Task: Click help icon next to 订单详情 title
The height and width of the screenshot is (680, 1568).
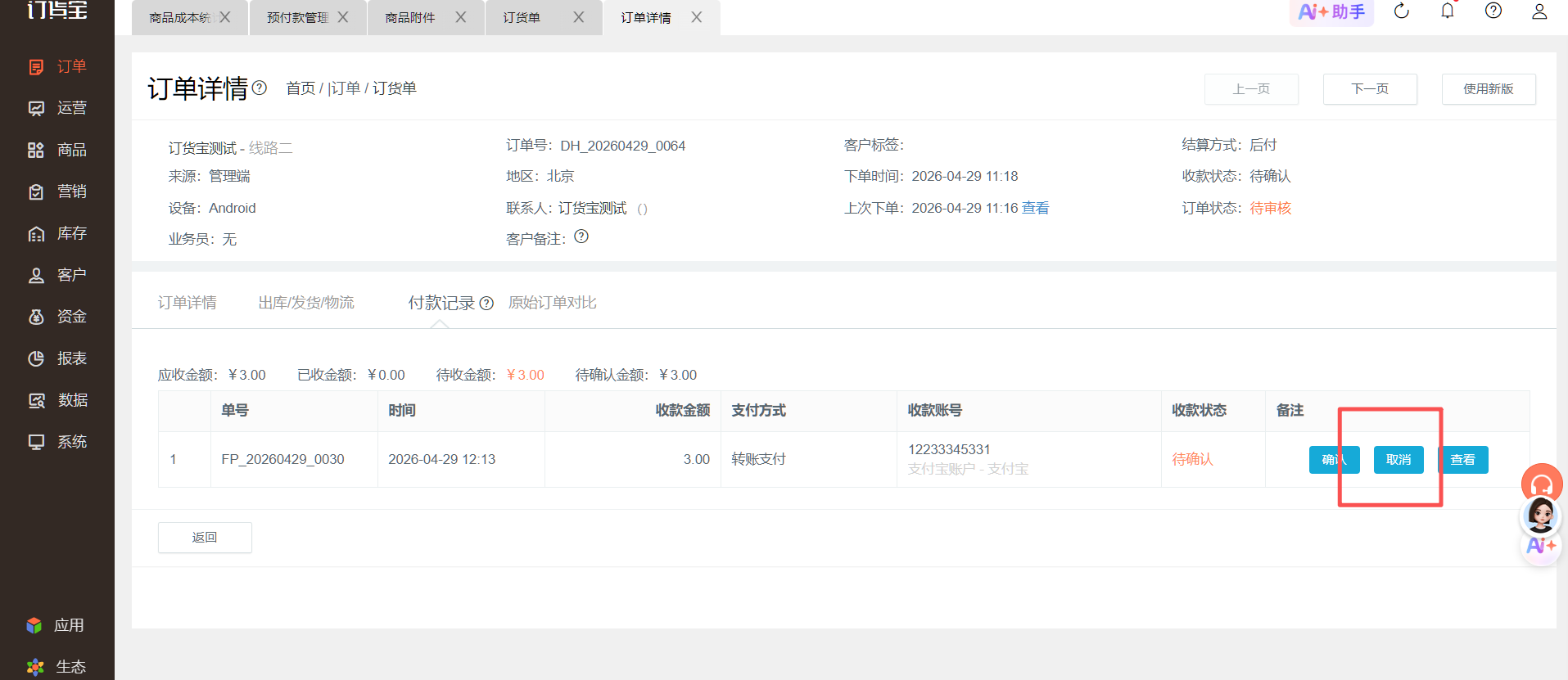Action: click(260, 88)
